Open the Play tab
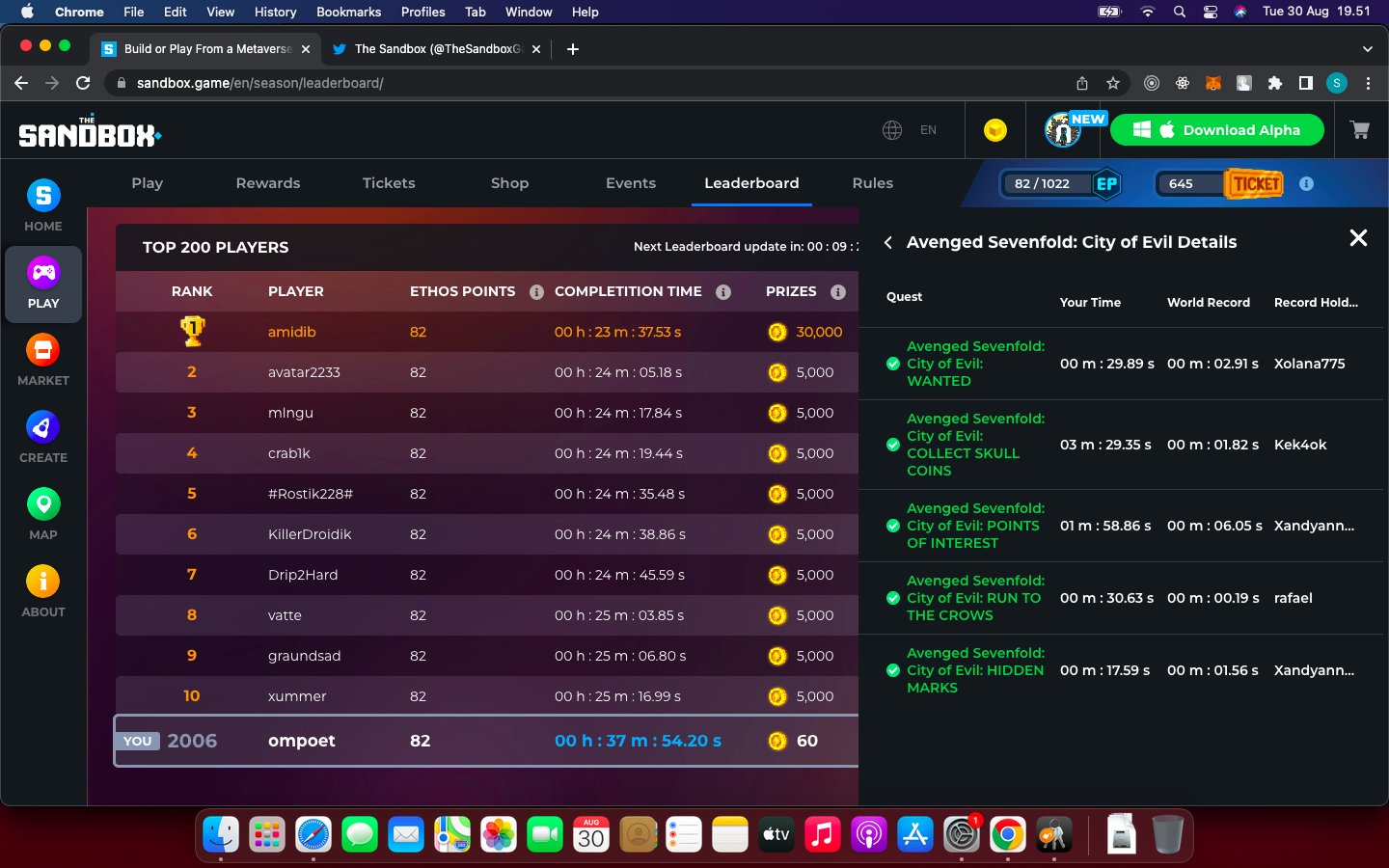 148,183
